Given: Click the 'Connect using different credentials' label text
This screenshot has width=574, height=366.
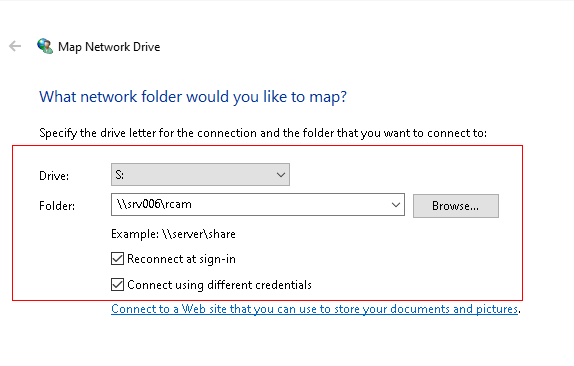Looking at the screenshot, I should 219,285.
